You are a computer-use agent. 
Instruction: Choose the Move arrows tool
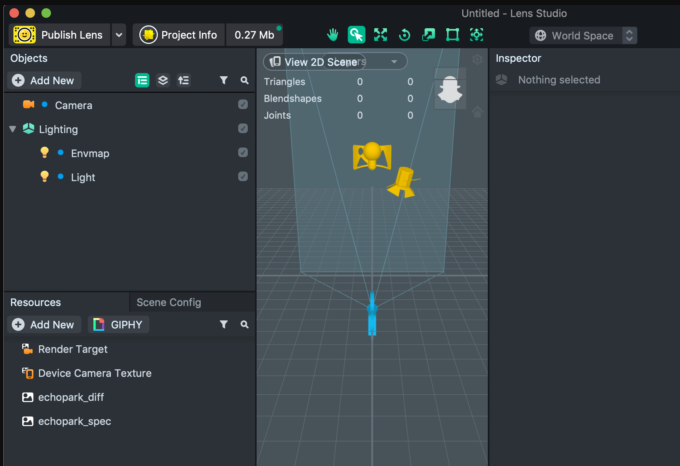tap(380, 35)
